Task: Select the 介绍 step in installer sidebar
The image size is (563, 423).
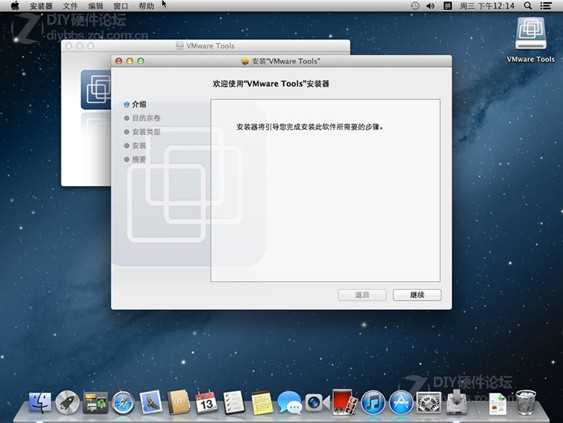Action: 135,104
